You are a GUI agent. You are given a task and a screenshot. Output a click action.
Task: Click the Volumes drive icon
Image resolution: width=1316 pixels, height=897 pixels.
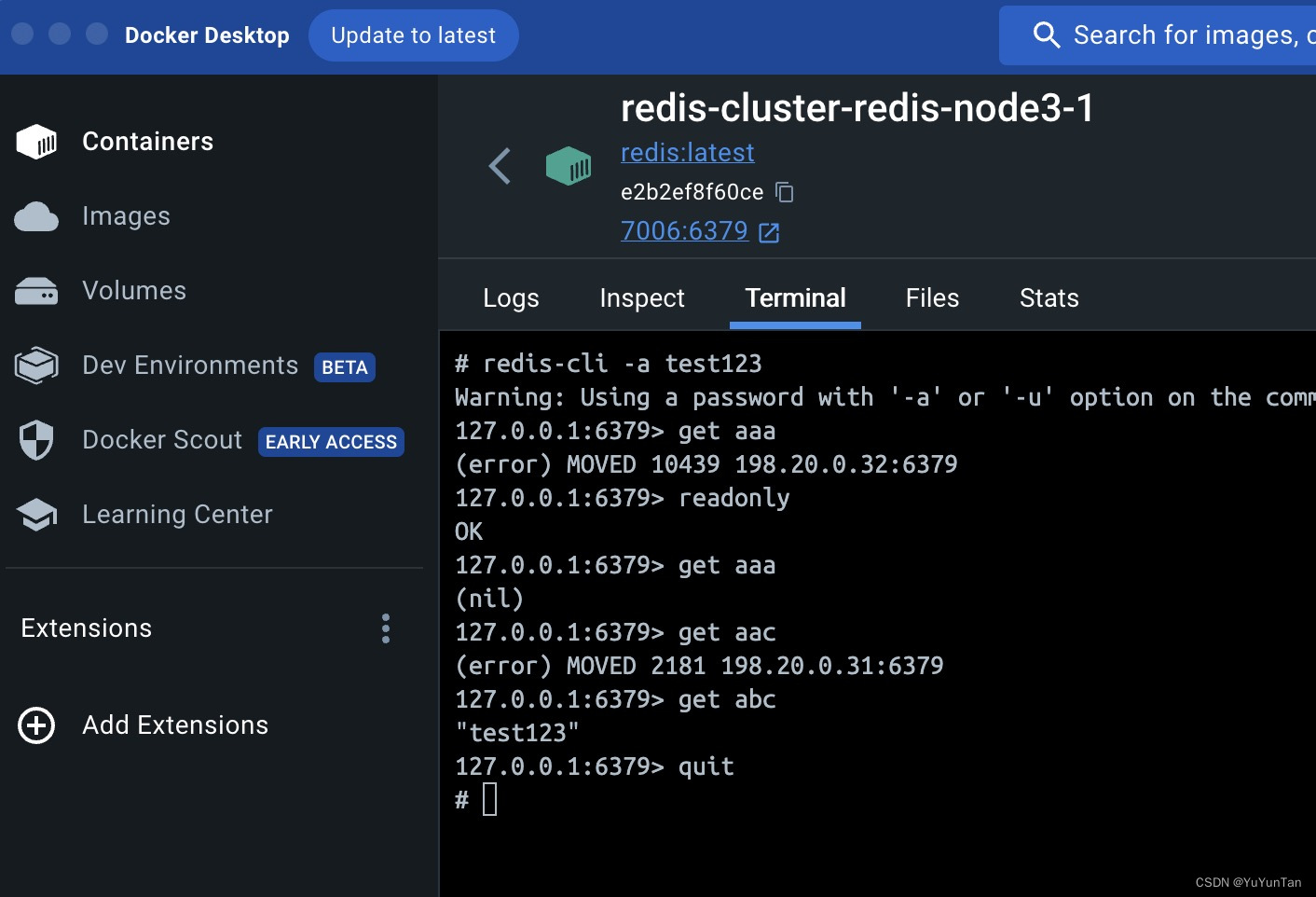click(36, 291)
